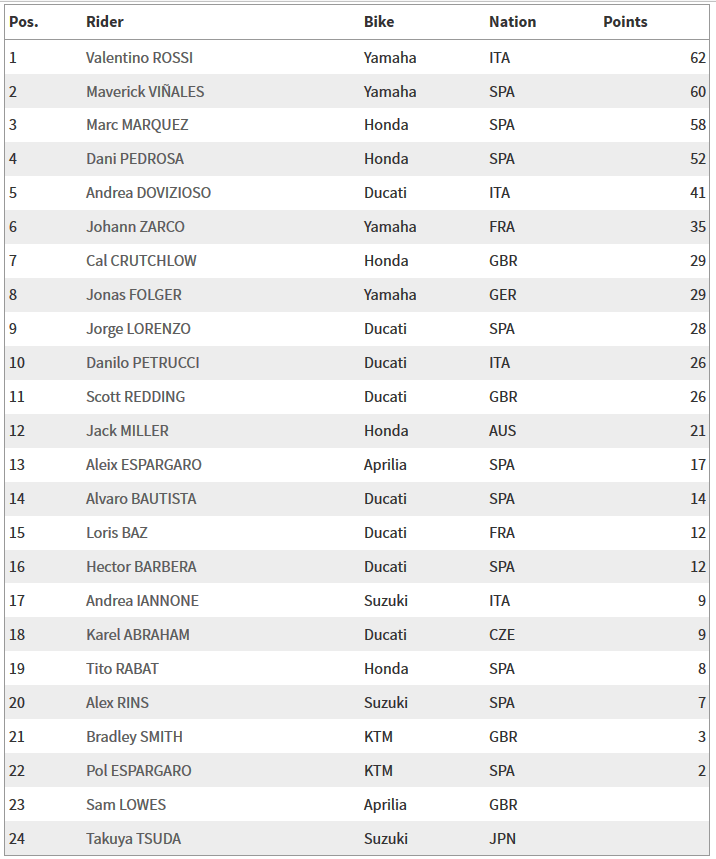This screenshot has width=716, height=859.
Task: Select Cal CRUTCHLOW in standings
Action: coord(141,261)
